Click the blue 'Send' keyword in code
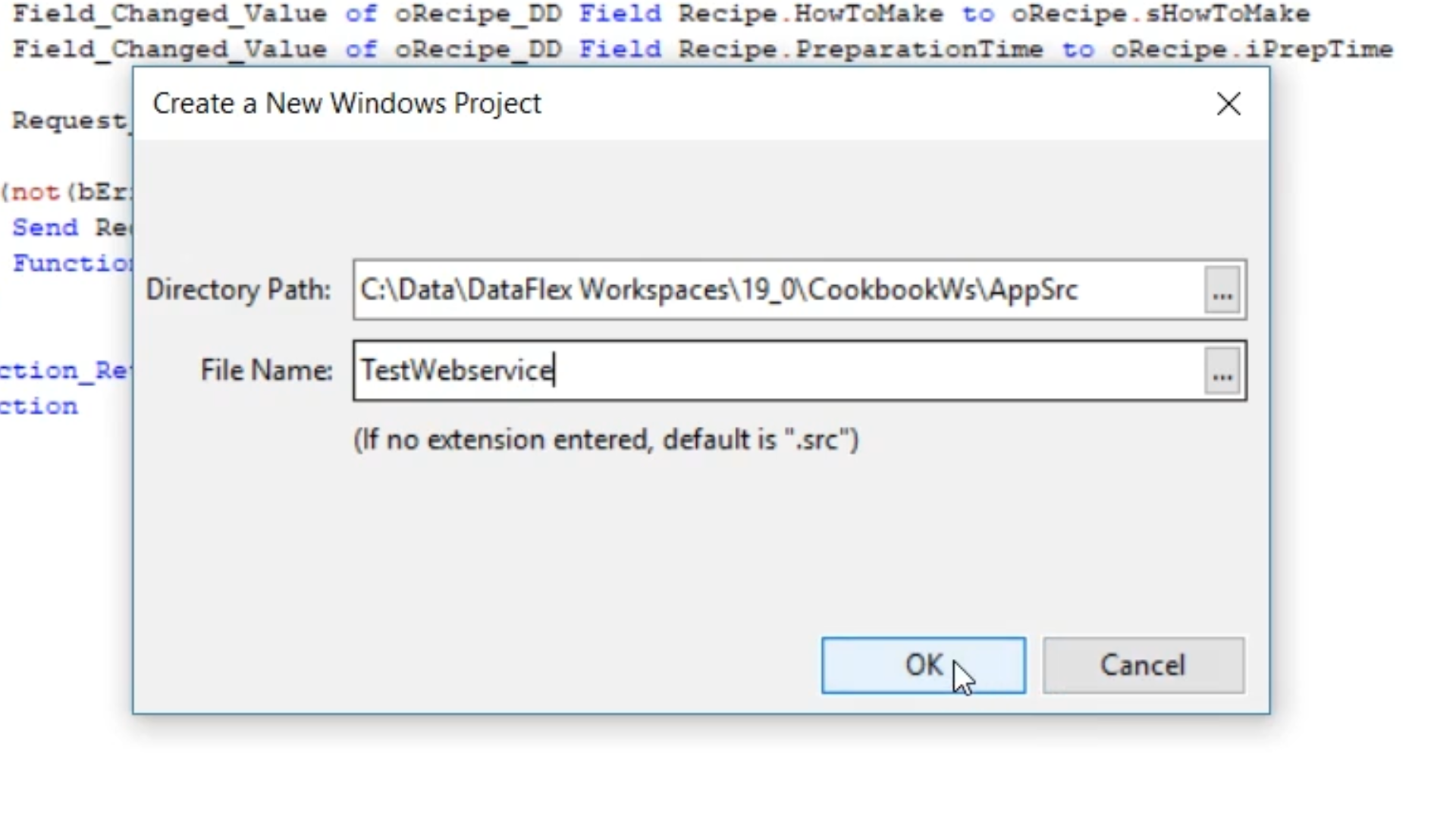The width and height of the screenshot is (1456, 819). [45, 227]
